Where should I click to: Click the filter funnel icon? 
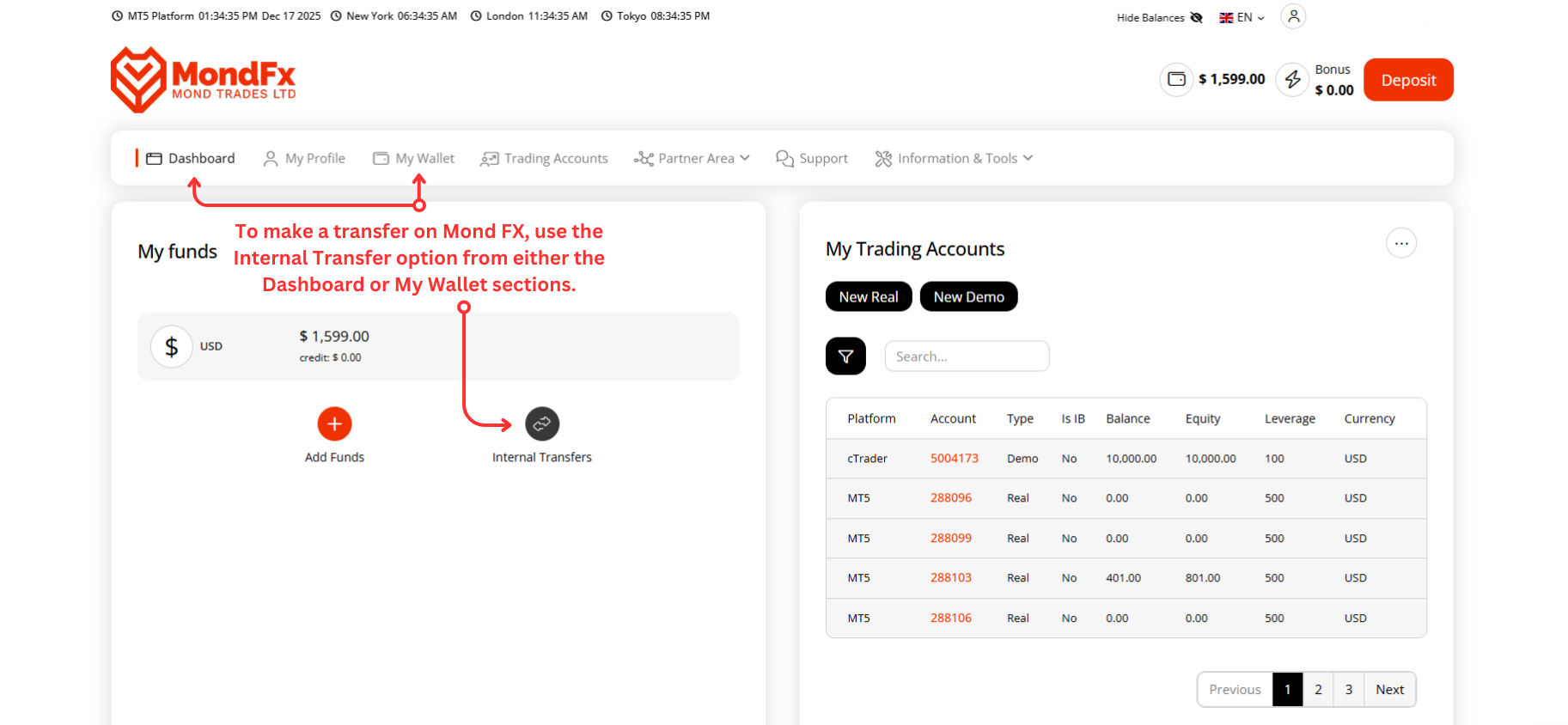pos(845,356)
